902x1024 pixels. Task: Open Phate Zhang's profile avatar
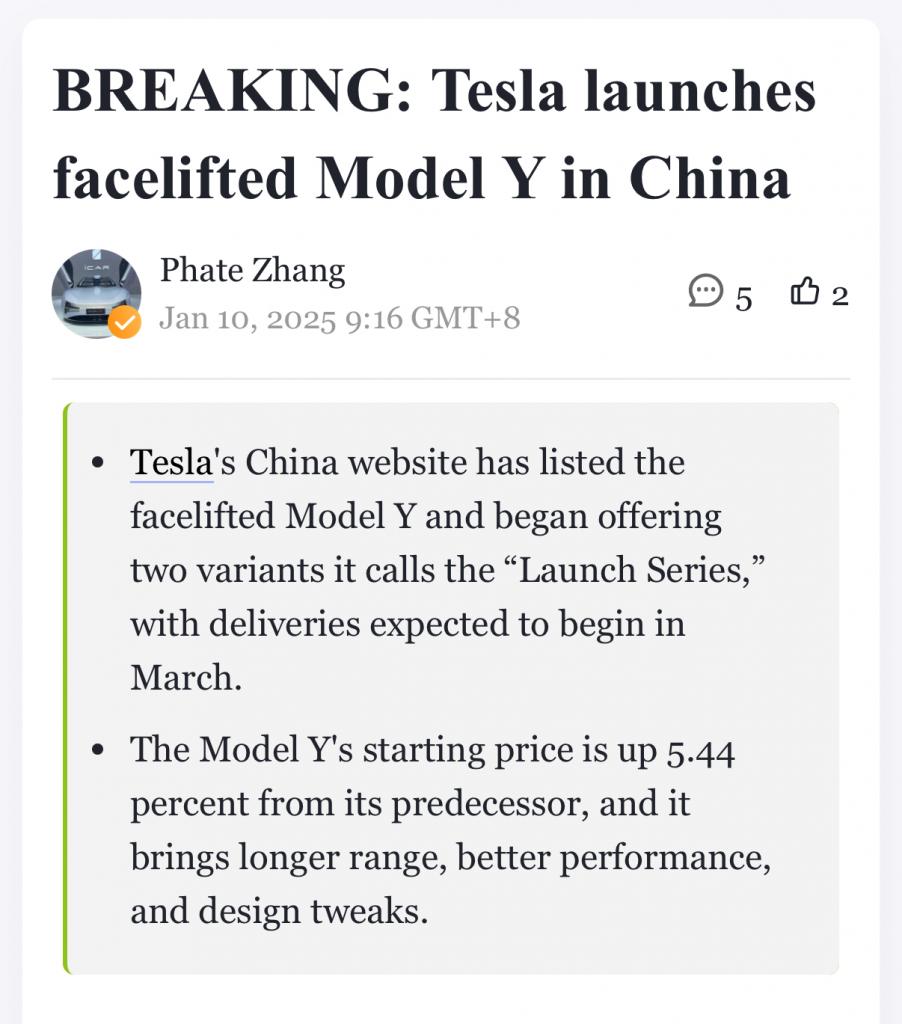coord(96,293)
